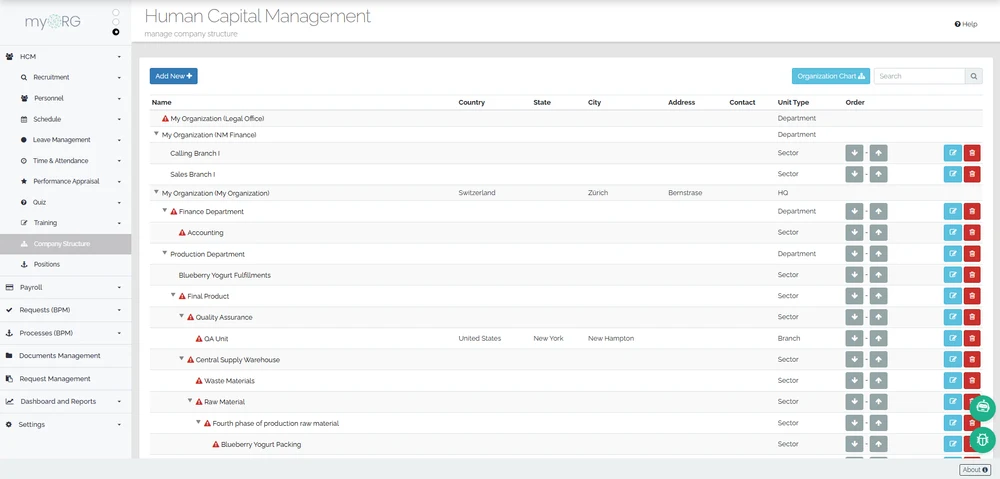Screen dimensions: 1000x479
Task: Move Quality Assurance down in order
Action: (854, 317)
